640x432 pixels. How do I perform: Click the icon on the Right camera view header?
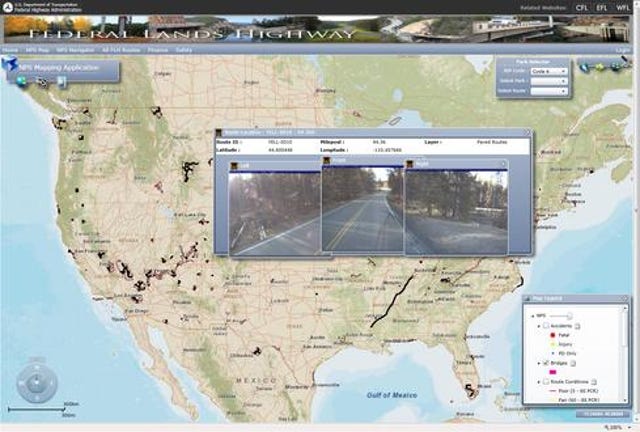click(x=409, y=164)
